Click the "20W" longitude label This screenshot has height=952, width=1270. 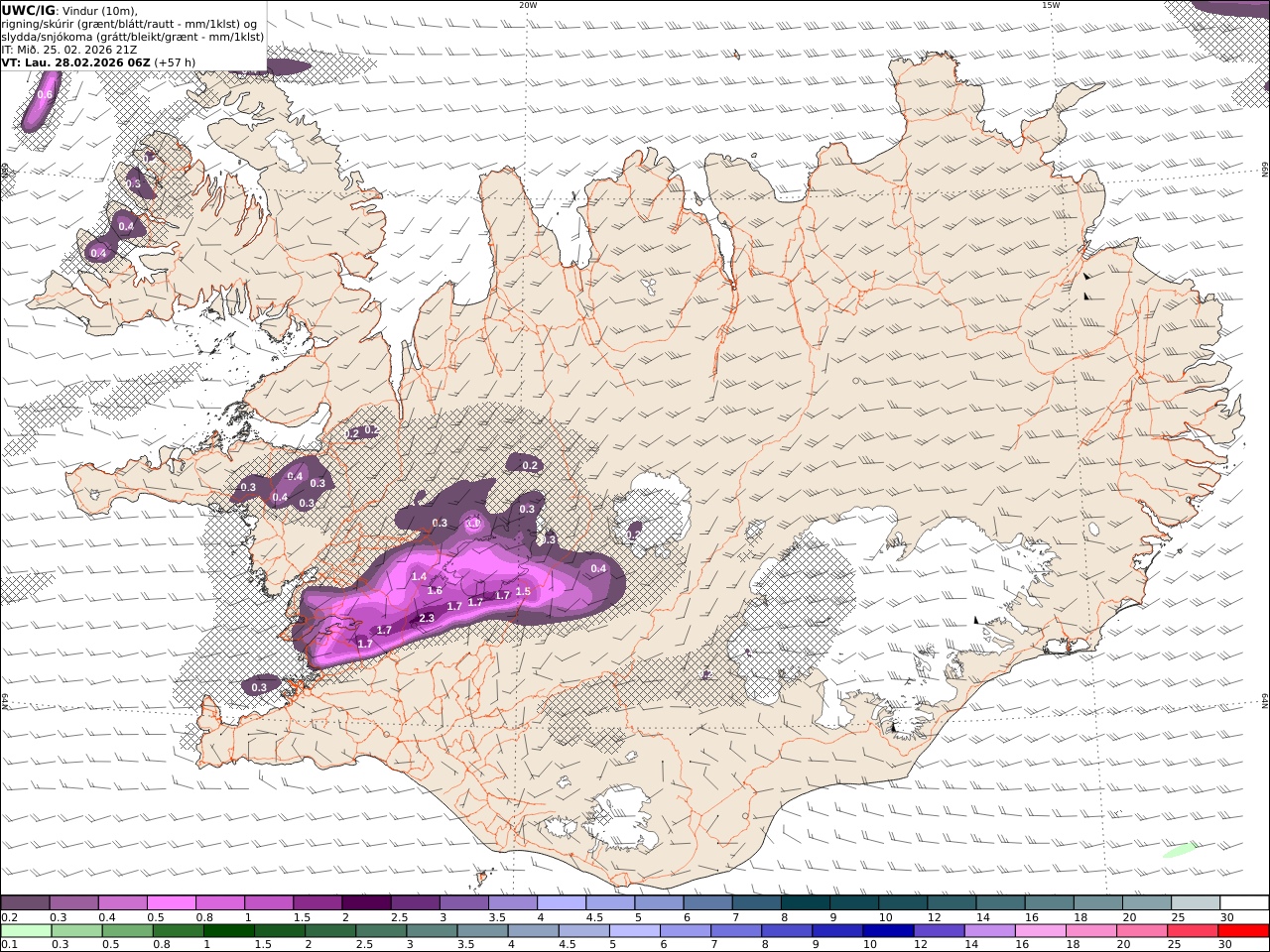(528, 5)
